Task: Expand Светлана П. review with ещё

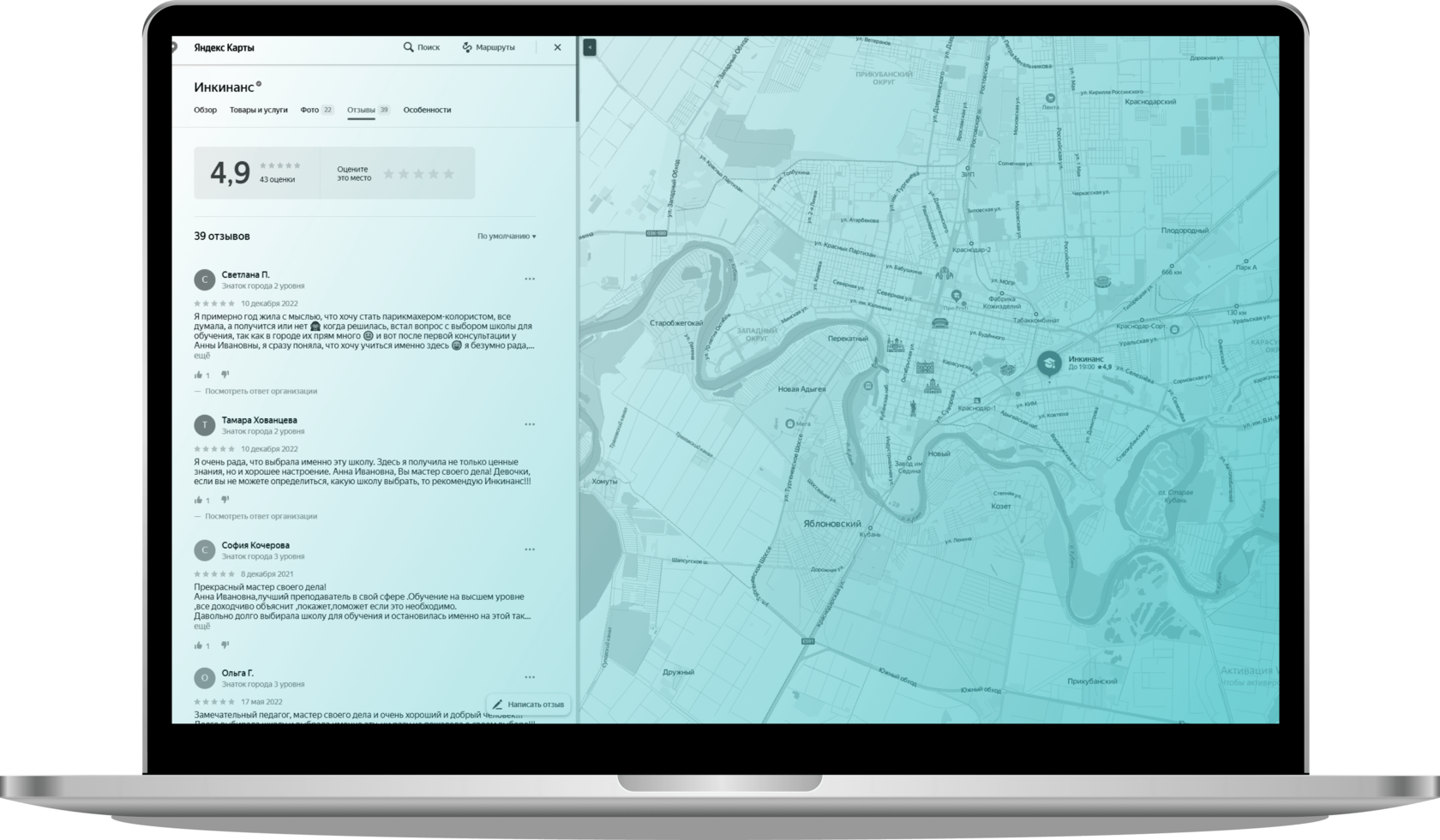Action: point(201,355)
